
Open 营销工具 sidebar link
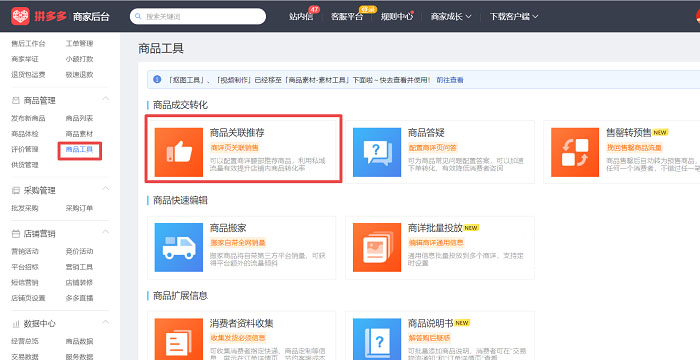79,267
